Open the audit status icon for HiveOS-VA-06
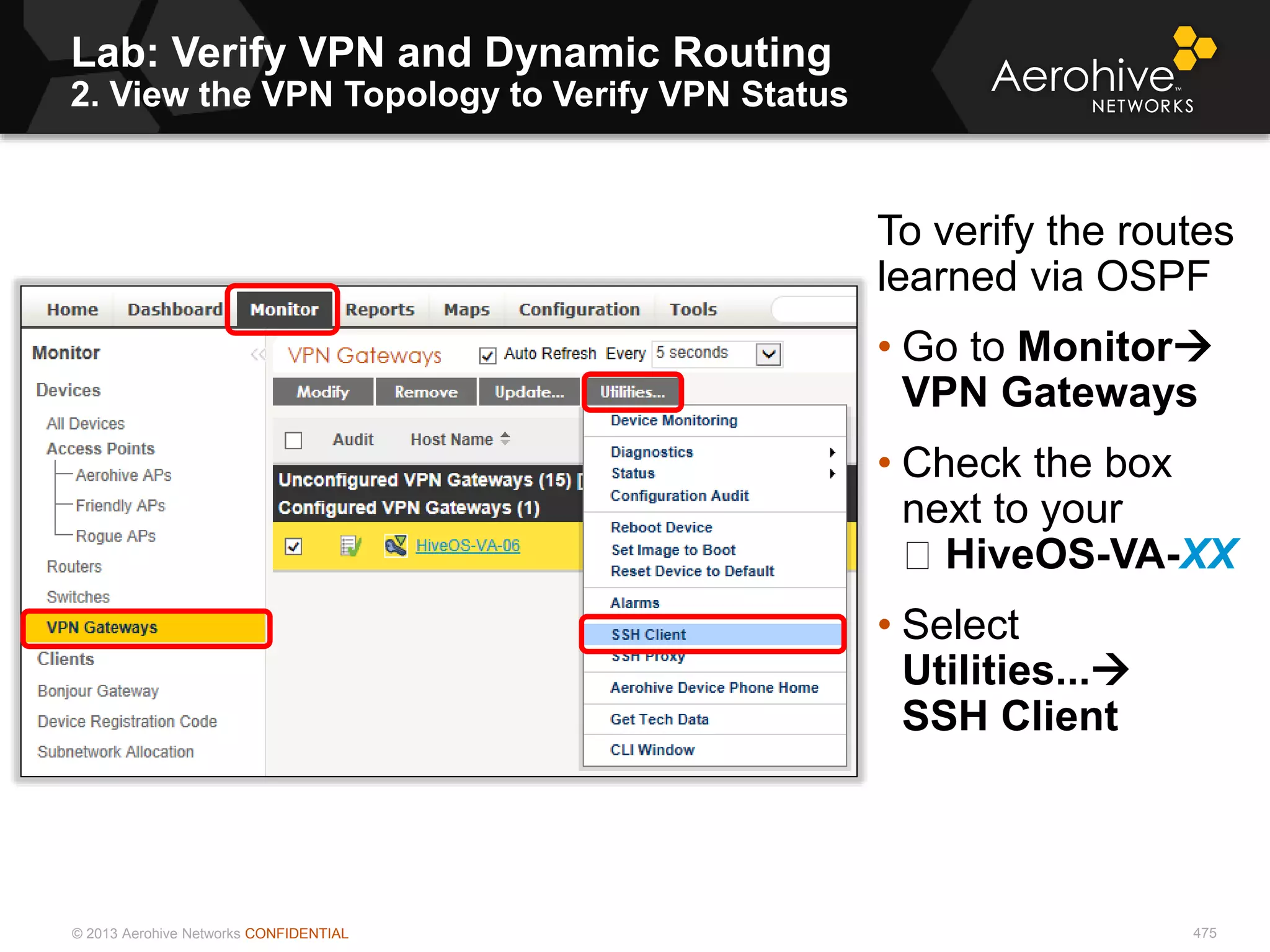Screen dimensions: 1270x952 351,545
